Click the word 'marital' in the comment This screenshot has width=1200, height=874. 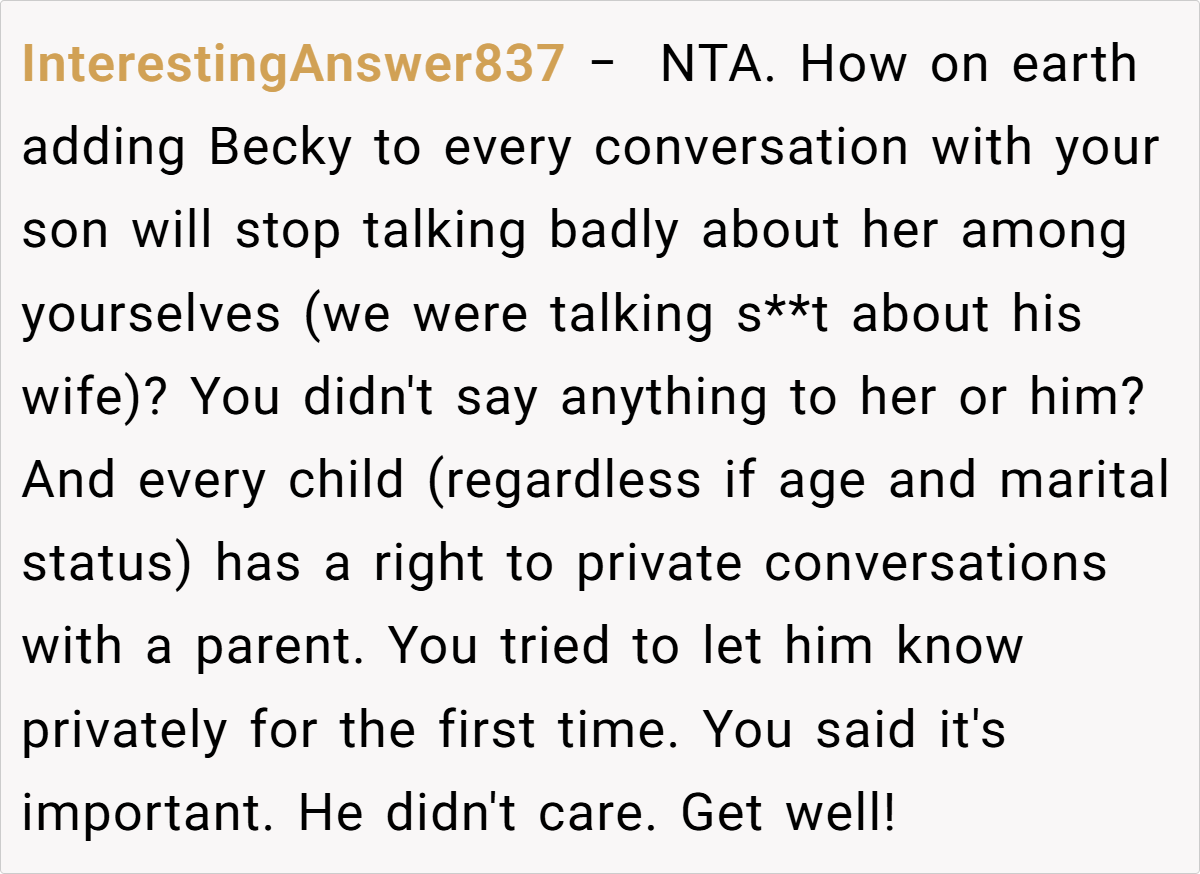1083,481
